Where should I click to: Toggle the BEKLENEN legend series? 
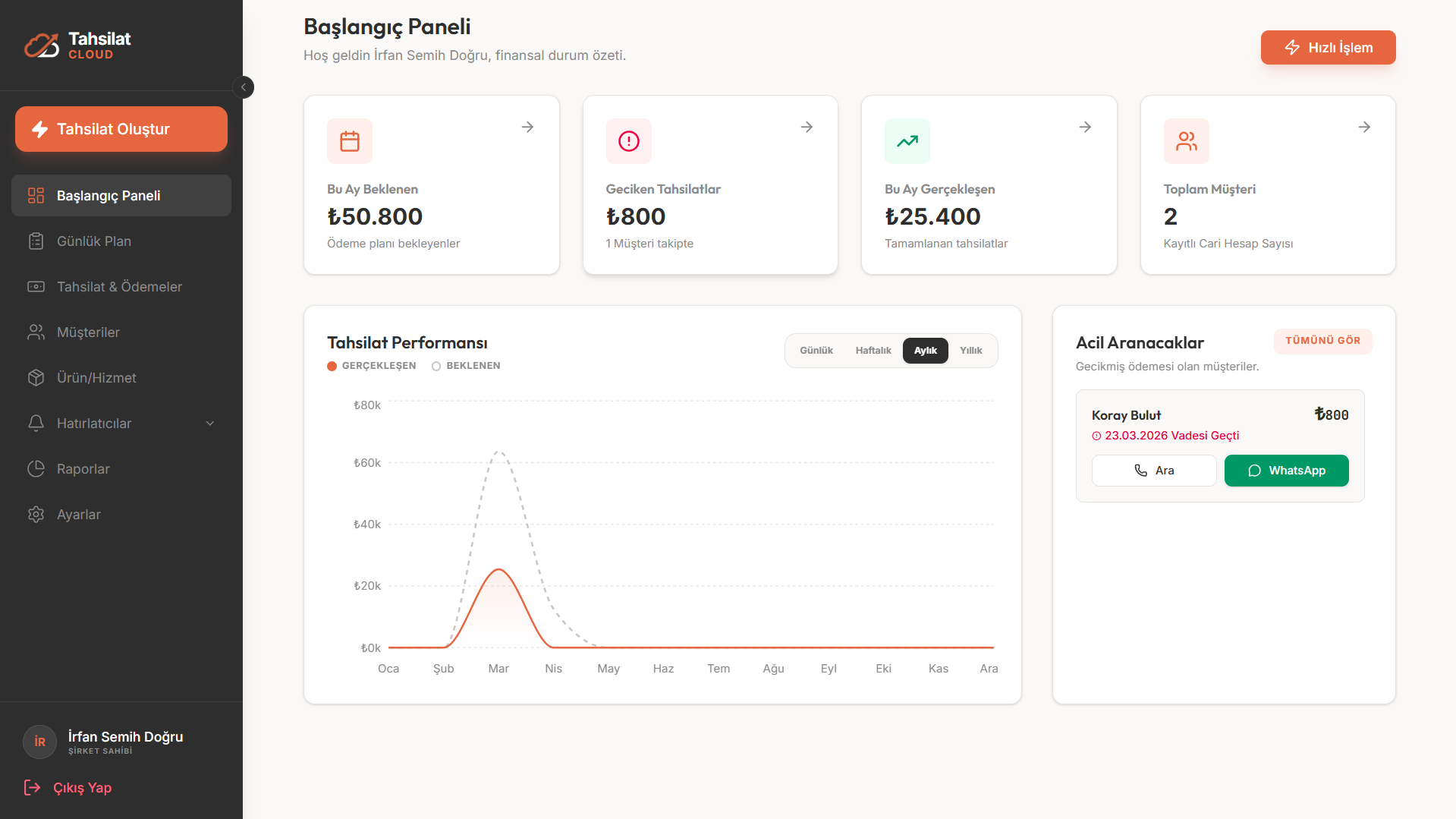click(466, 366)
